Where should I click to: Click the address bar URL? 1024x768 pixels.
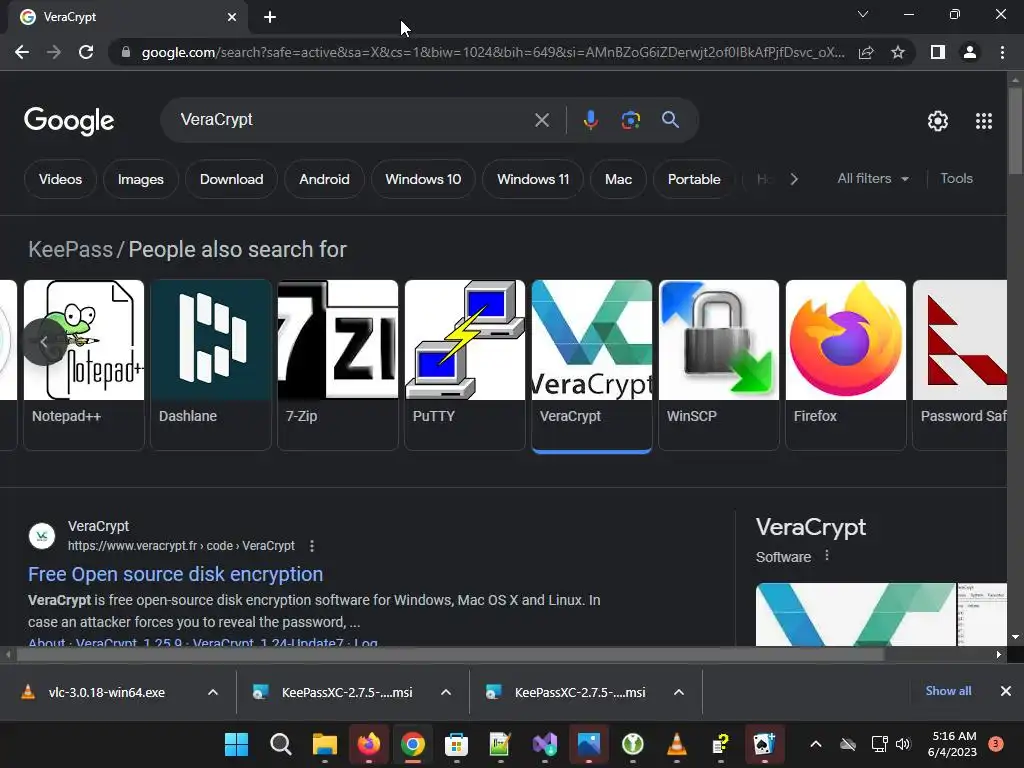[493, 52]
